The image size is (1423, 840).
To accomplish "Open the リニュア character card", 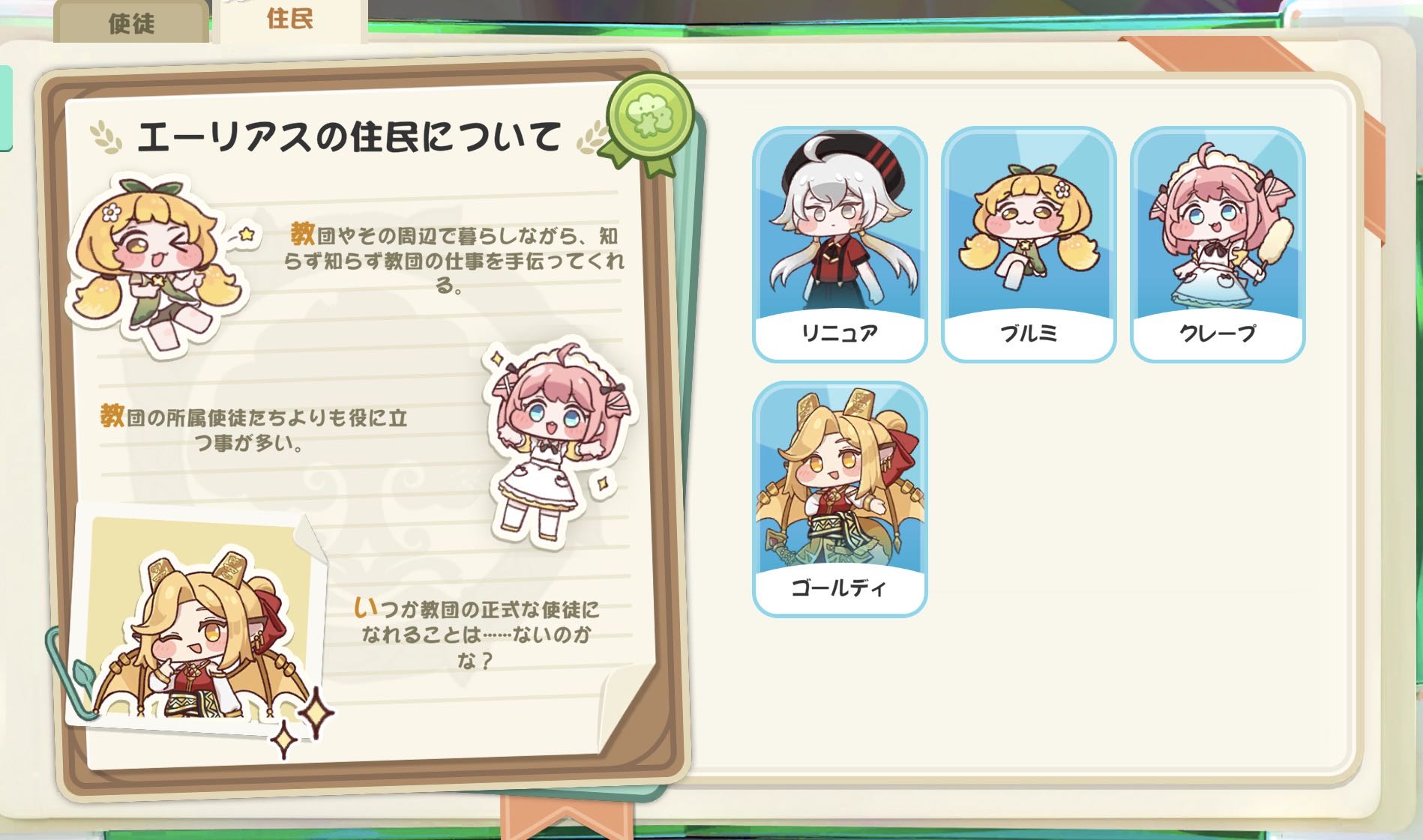I will (x=840, y=244).
